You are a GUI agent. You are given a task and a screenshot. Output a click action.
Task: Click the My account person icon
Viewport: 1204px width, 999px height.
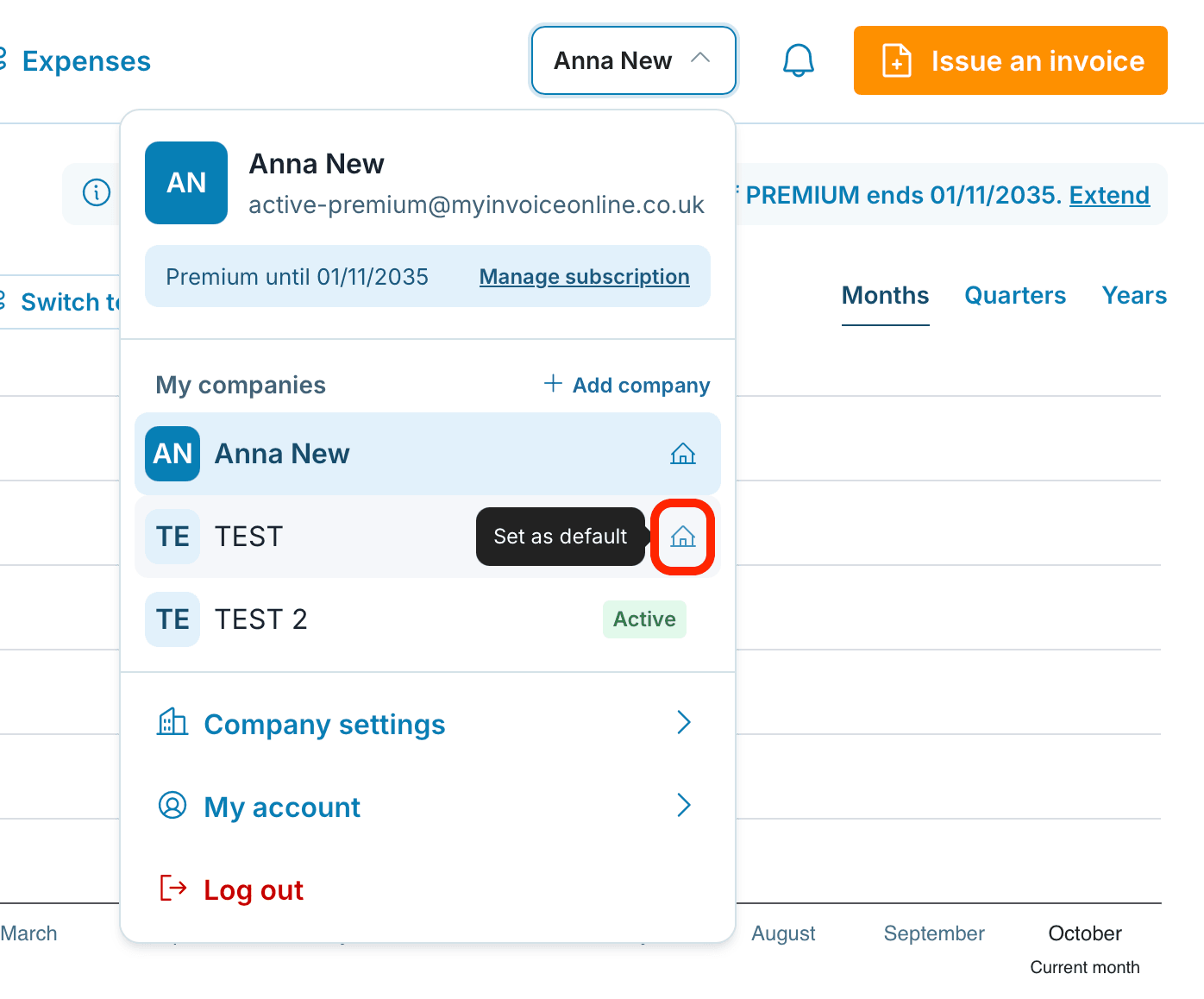(x=172, y=805)
